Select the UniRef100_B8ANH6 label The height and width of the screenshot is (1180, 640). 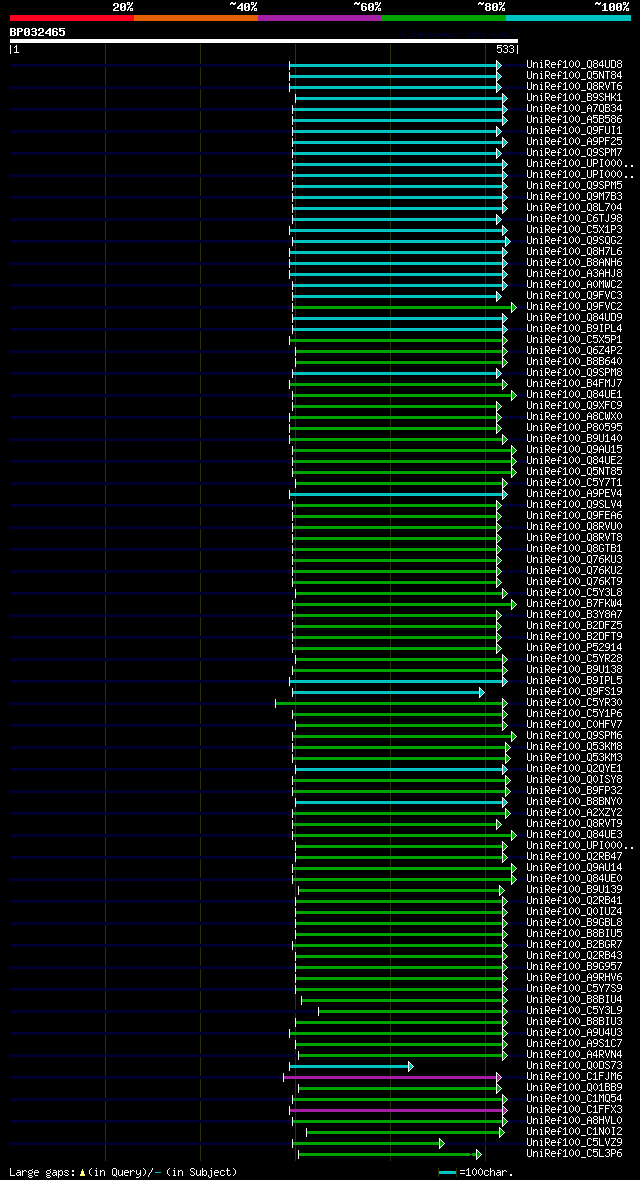[574, 263]
